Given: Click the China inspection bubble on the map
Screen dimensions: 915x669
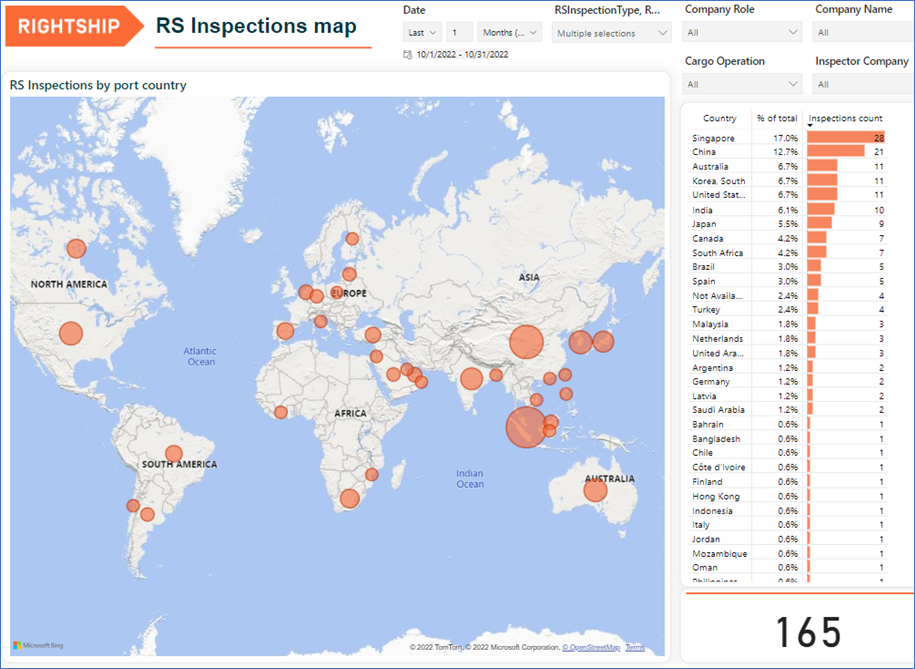Looking at the screenshot, I should click(527, 341).
